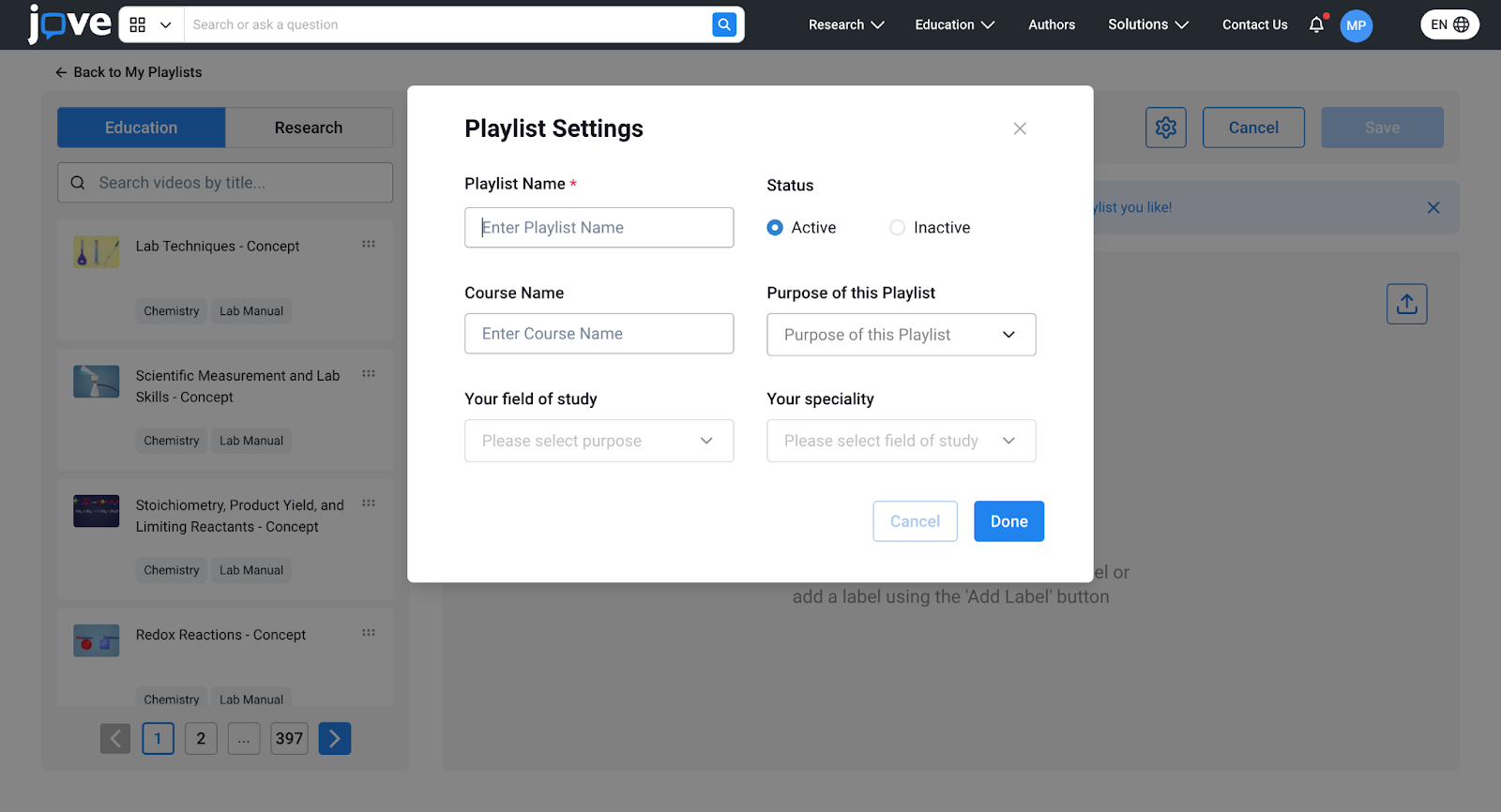1501x812 pixels.
Task: Click Cancel in the Playlist Settings dialog
Action: (x=915, y=521)
